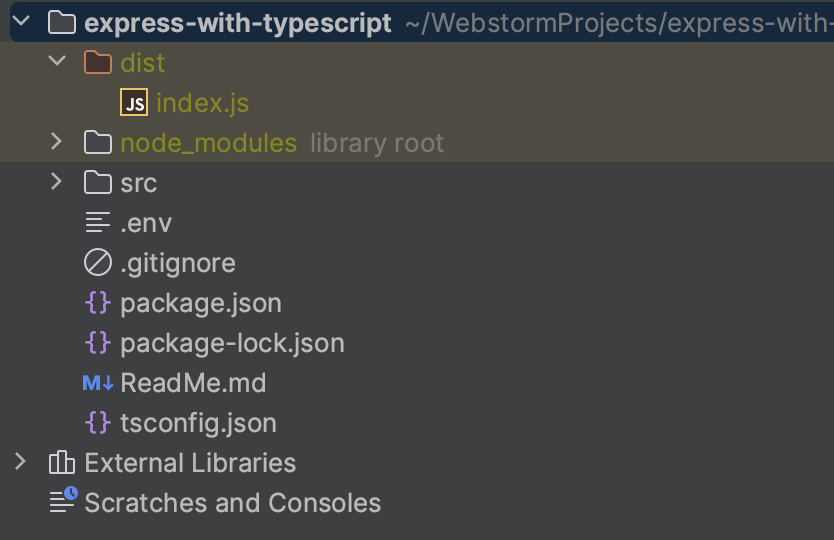Click the .env text file icon

[97, 223]
